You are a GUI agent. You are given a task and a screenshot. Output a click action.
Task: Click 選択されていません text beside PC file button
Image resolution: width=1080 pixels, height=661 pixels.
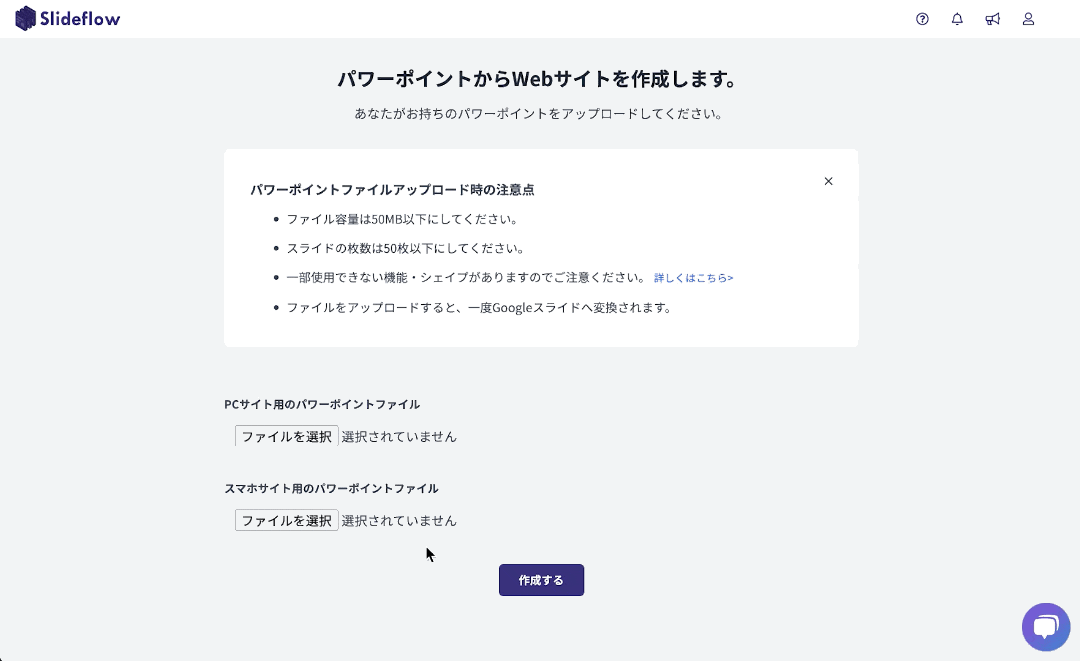coord(399,436)
